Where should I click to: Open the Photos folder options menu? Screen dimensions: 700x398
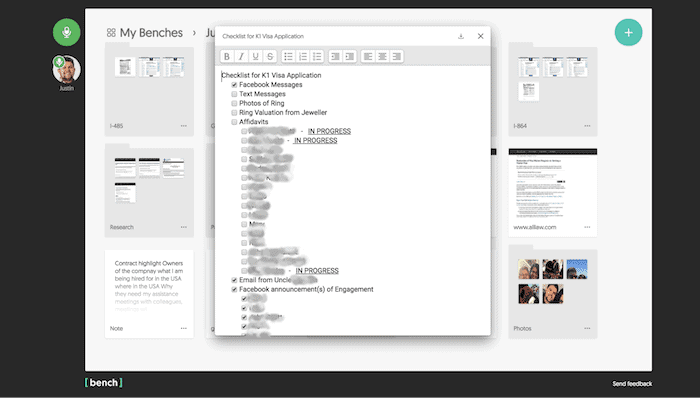coord(587,328)
